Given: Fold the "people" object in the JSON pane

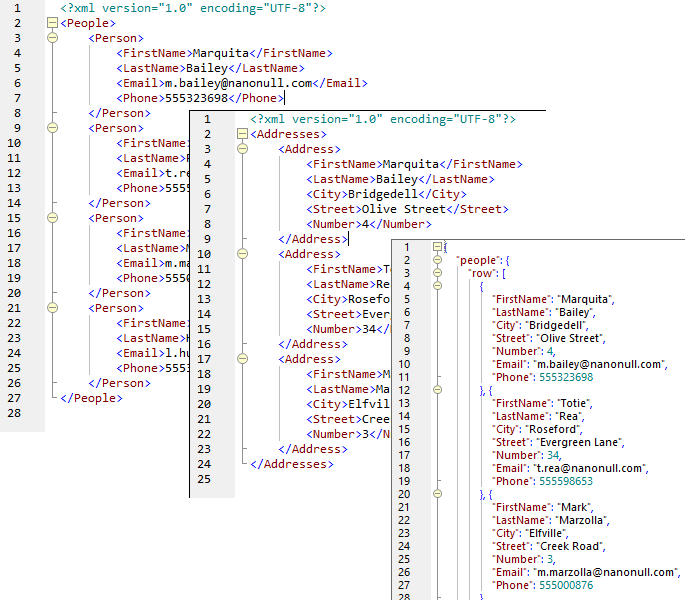Looking at the screenshot, I should 438,261.
